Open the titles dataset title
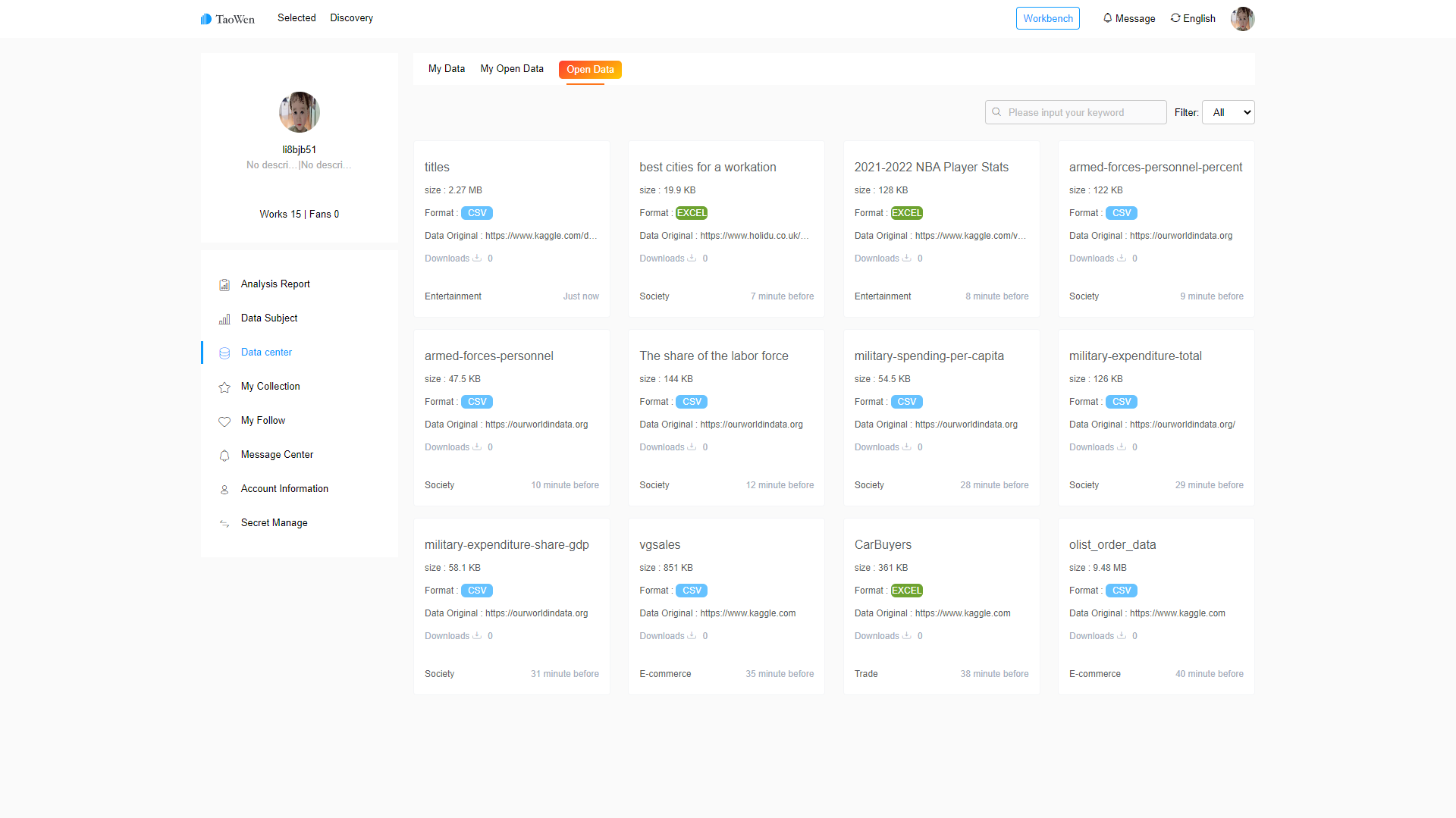1456x818 pixels. coord(437,168)
